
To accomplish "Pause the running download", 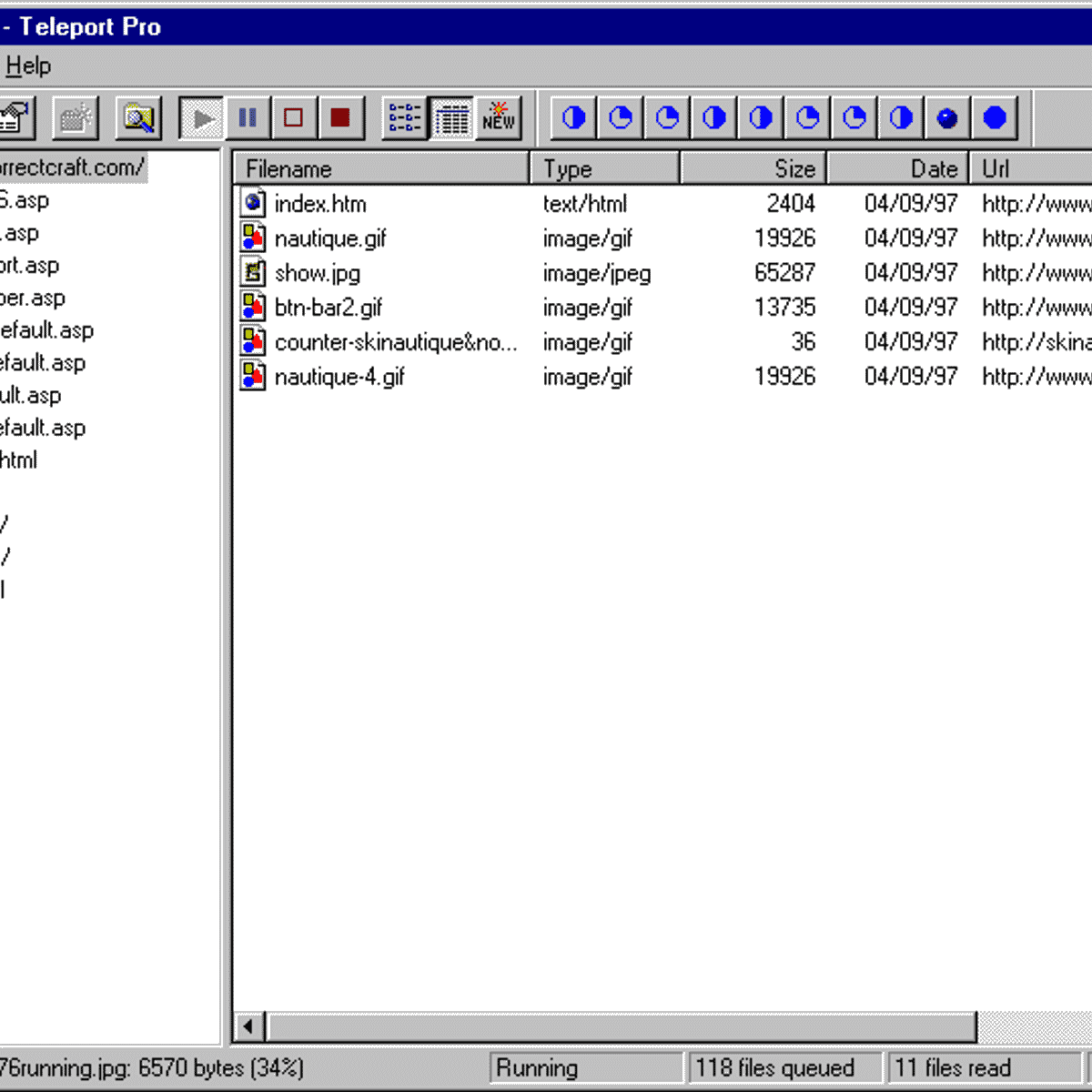I will pos(247,117).
